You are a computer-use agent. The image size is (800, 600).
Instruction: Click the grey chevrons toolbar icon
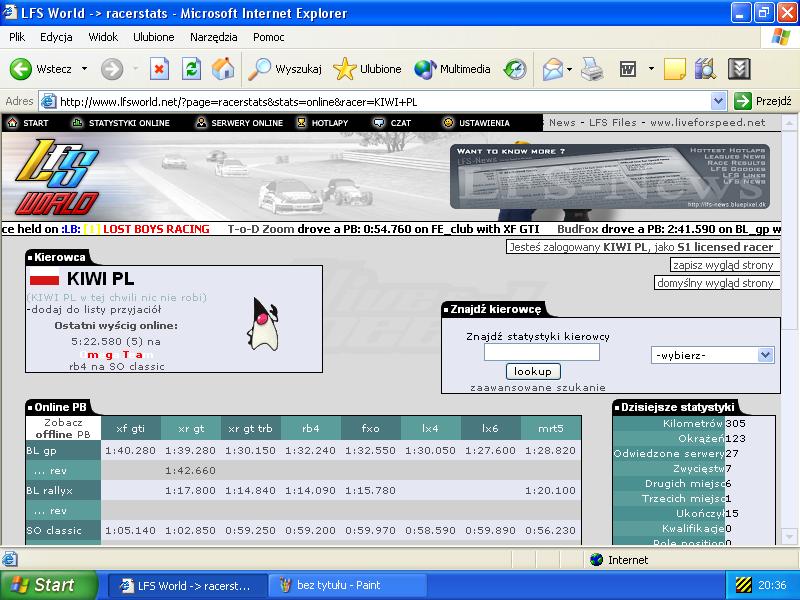click(x=739, y=69)
